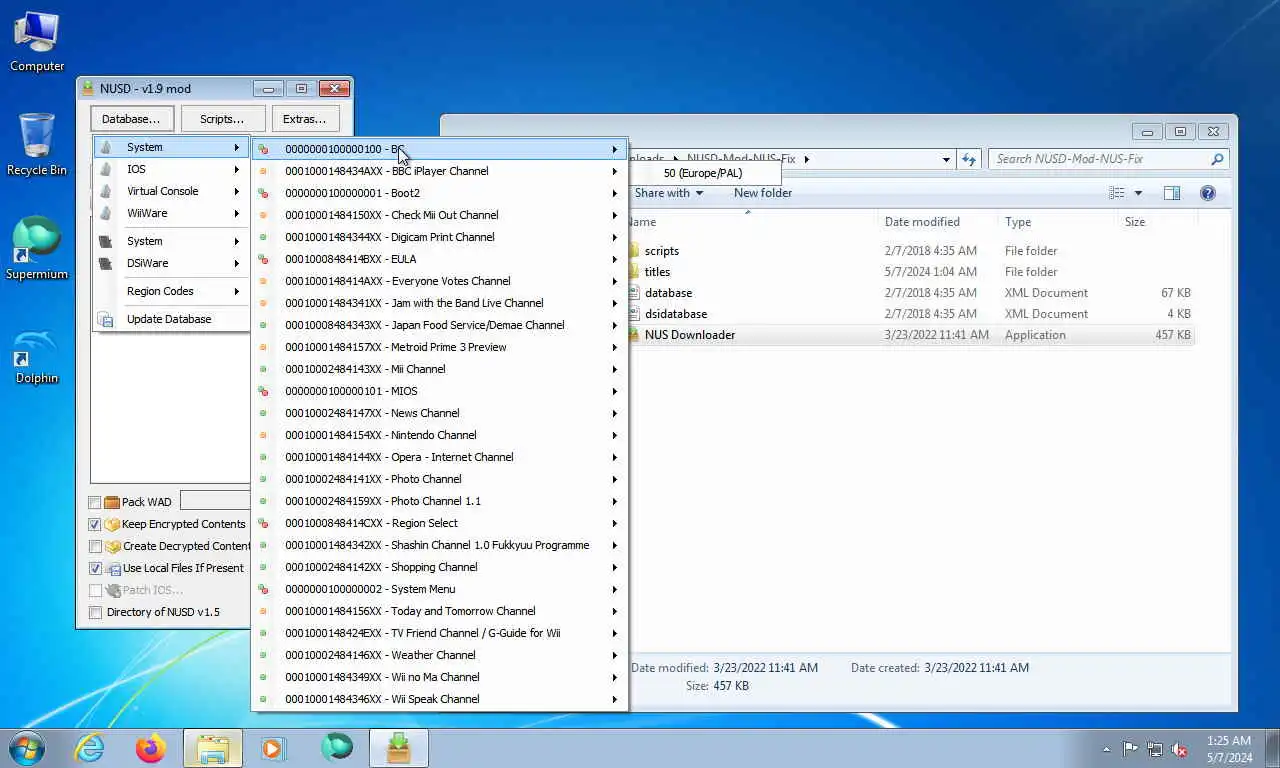Click the taskbar clock showing 1:25 AM

point(1229,749)
